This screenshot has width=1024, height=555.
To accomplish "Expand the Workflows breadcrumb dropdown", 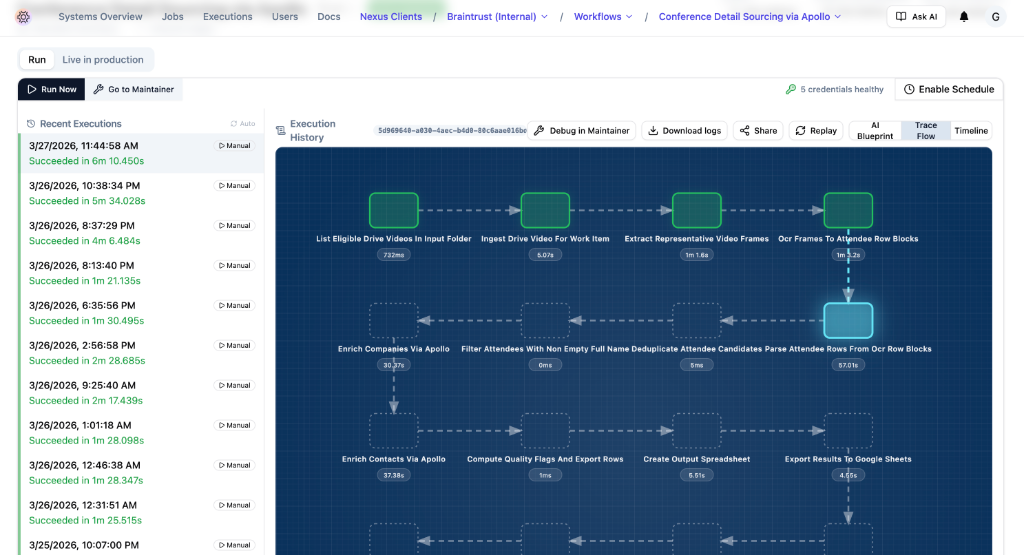I will point(603,17).
